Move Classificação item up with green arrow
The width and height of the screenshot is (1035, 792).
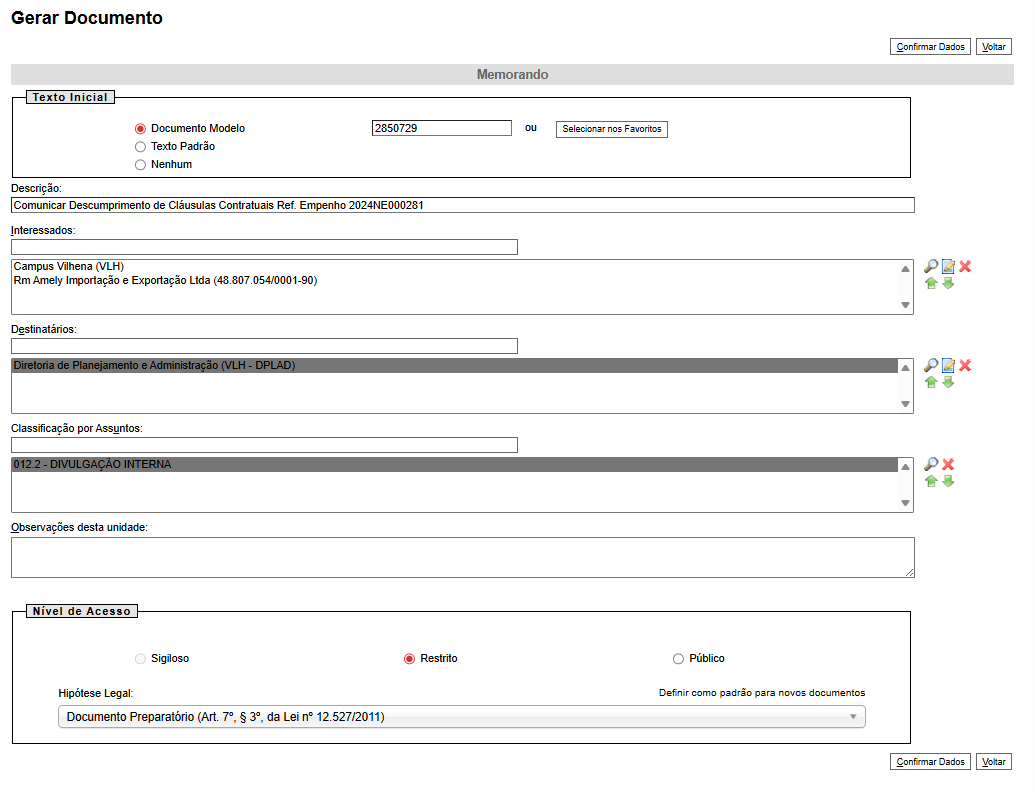931,482
